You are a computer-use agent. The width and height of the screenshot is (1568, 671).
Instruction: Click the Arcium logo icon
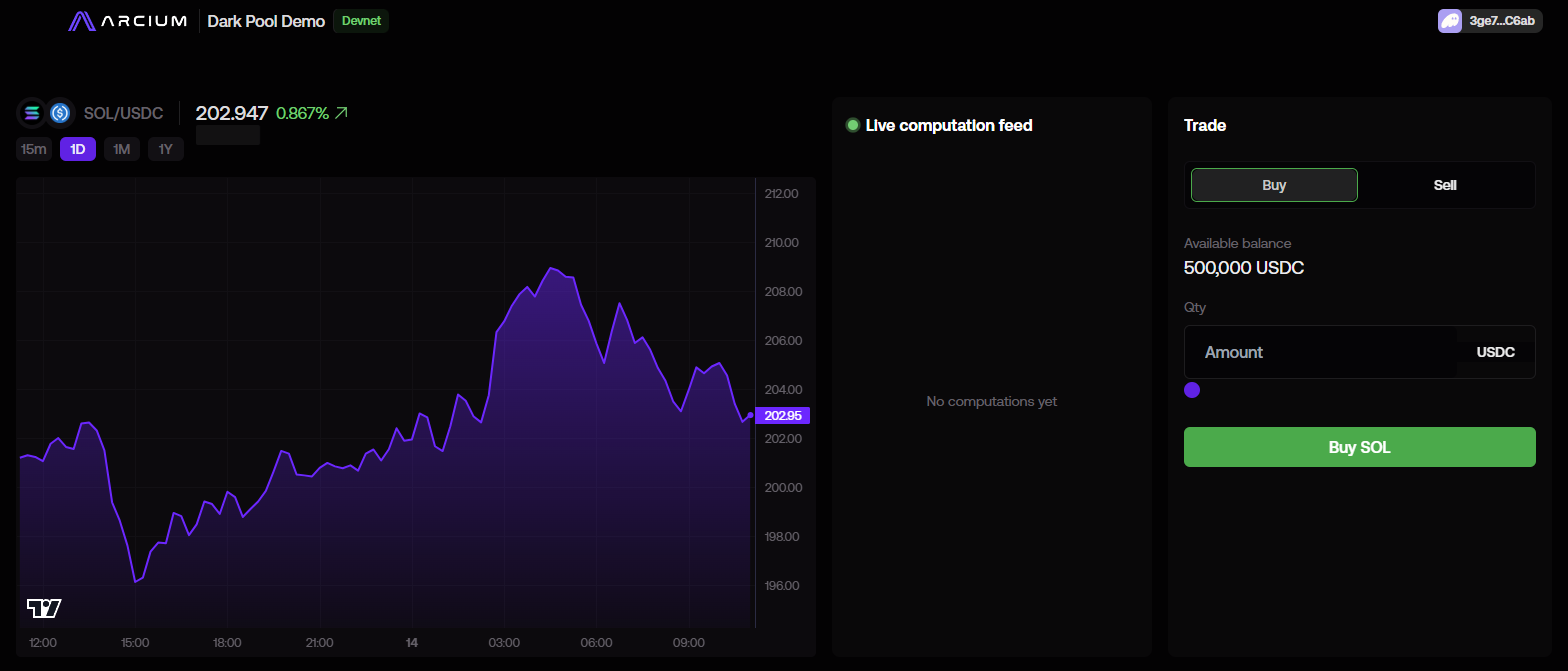[82, 21]
